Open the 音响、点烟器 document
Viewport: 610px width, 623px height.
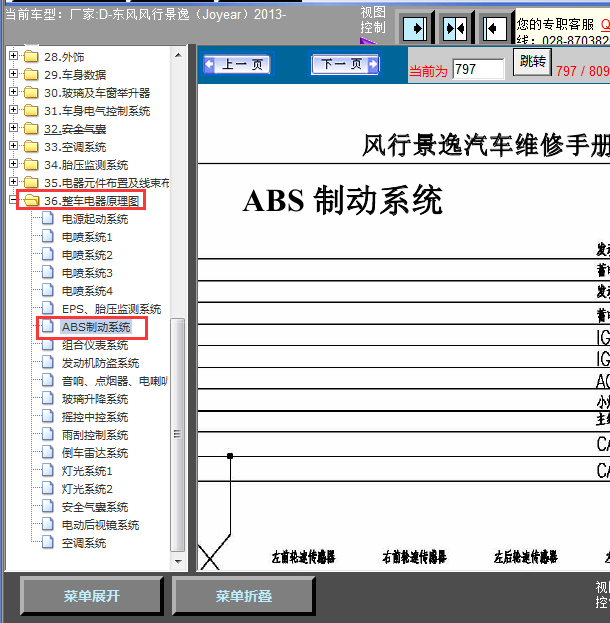coord(114,381)
